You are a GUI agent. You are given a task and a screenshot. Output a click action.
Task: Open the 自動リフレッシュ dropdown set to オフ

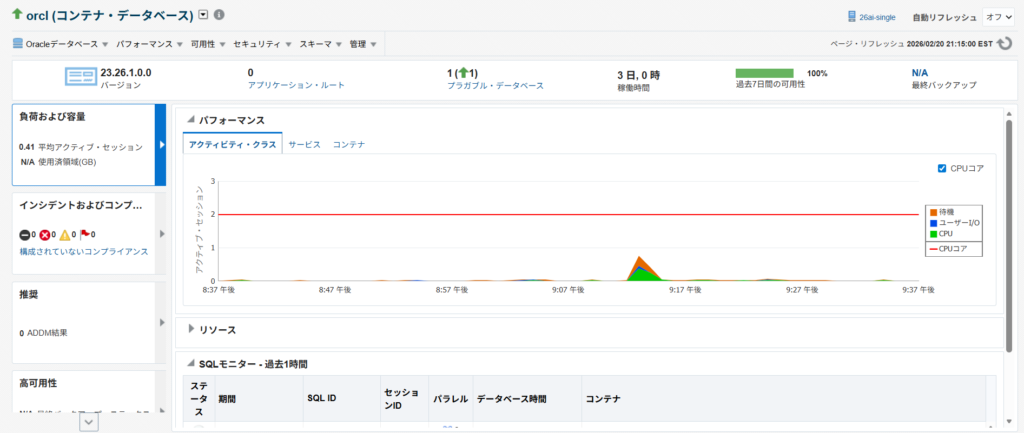998,17
